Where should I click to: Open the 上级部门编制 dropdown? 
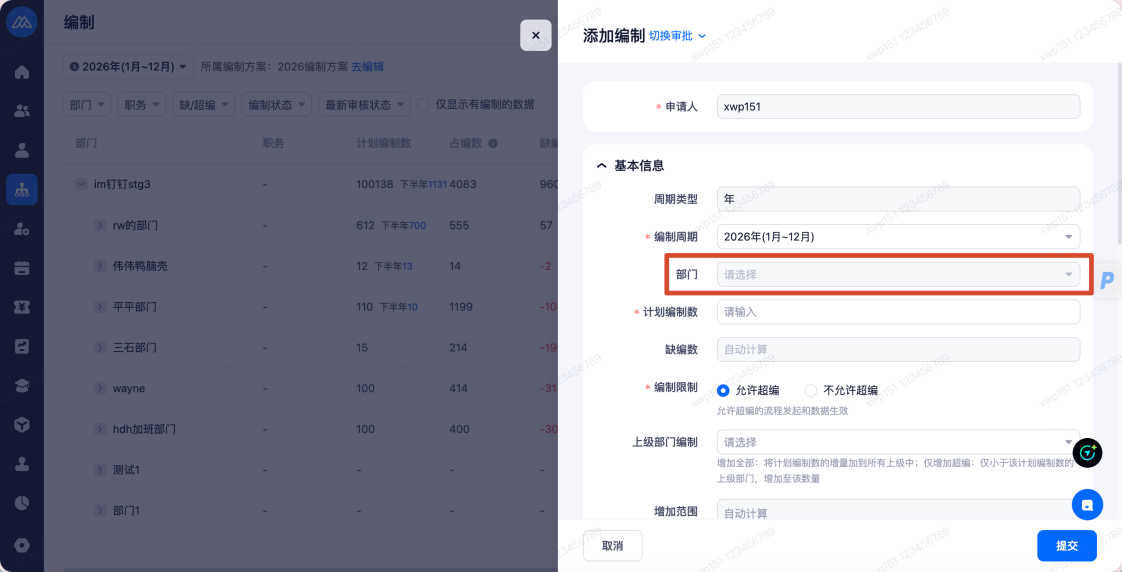[898, 441]
